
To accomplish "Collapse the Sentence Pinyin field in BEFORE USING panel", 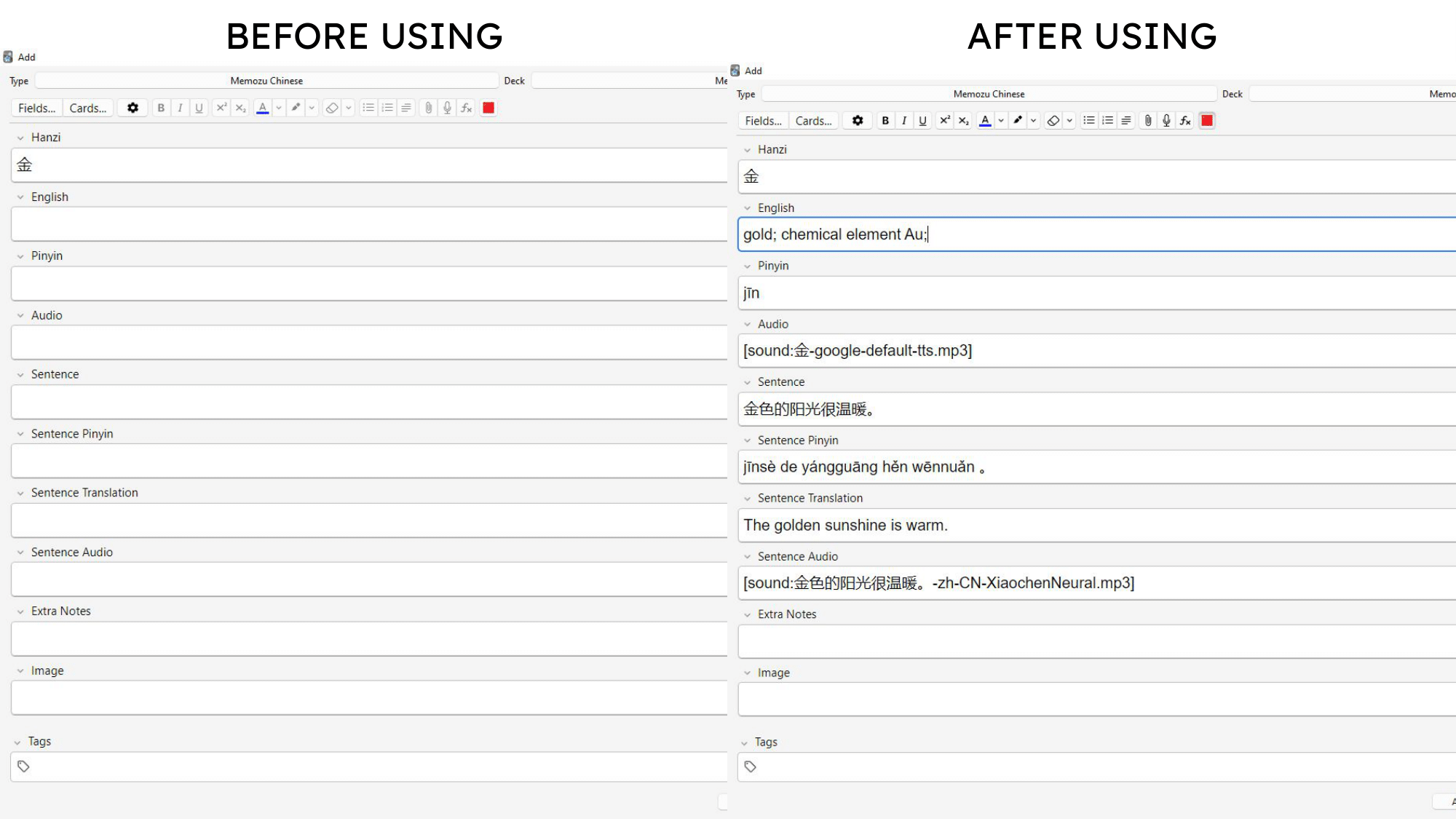I will pos(20,434).
